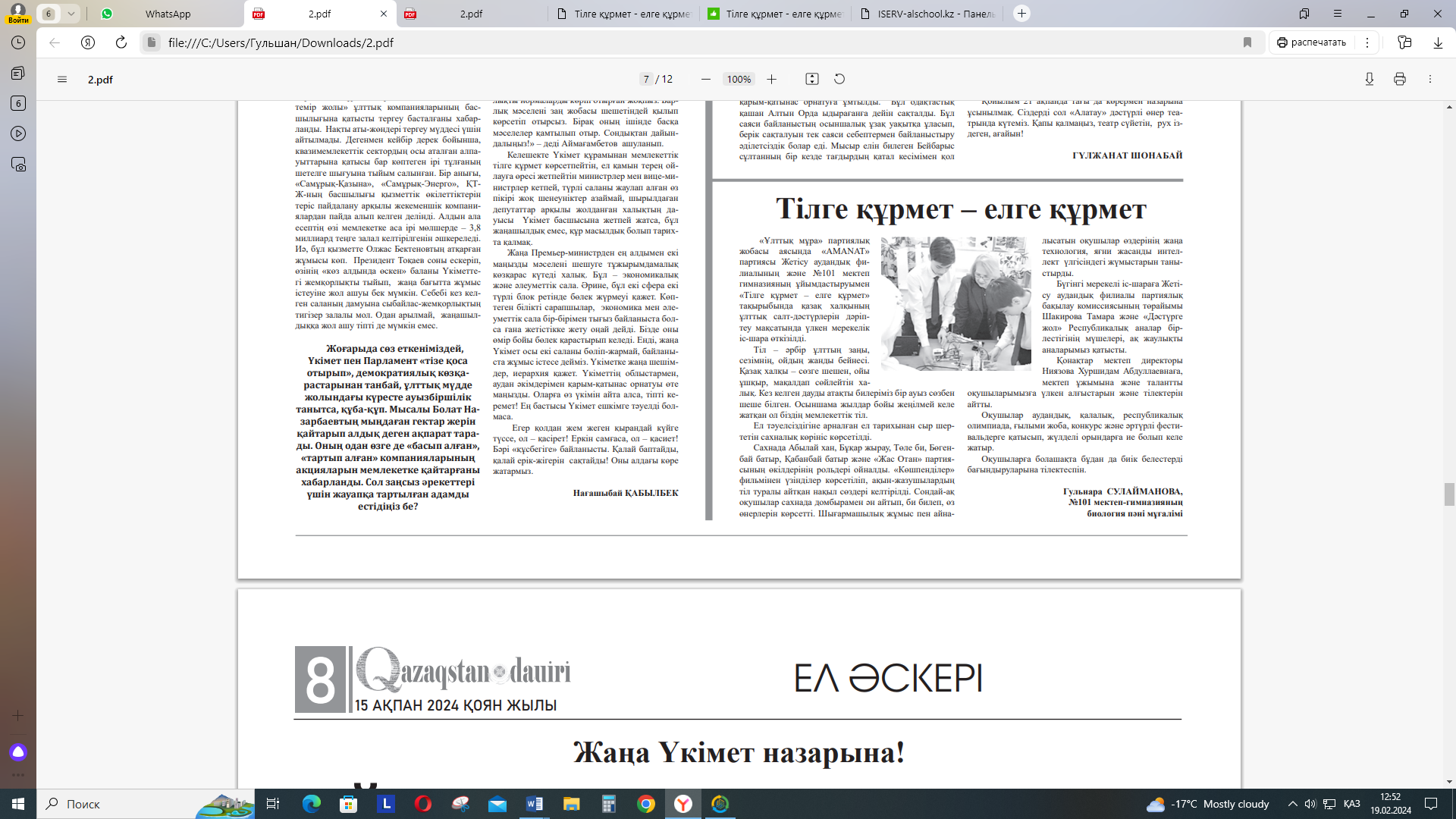Zoom out the PDF with the minus button
1456x819 pixels.
pos(706,80)
